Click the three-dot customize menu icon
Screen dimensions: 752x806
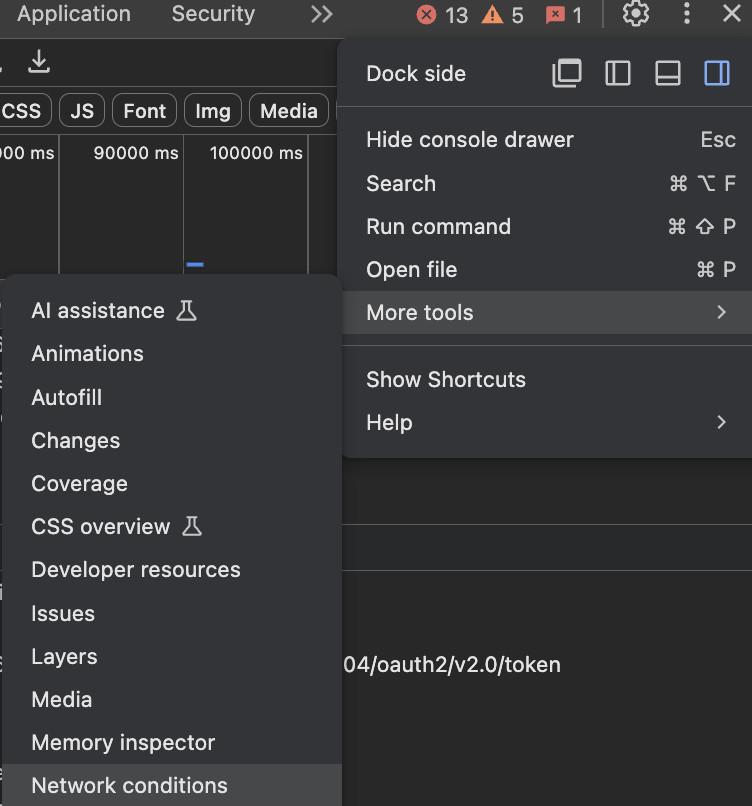point(686,14)
